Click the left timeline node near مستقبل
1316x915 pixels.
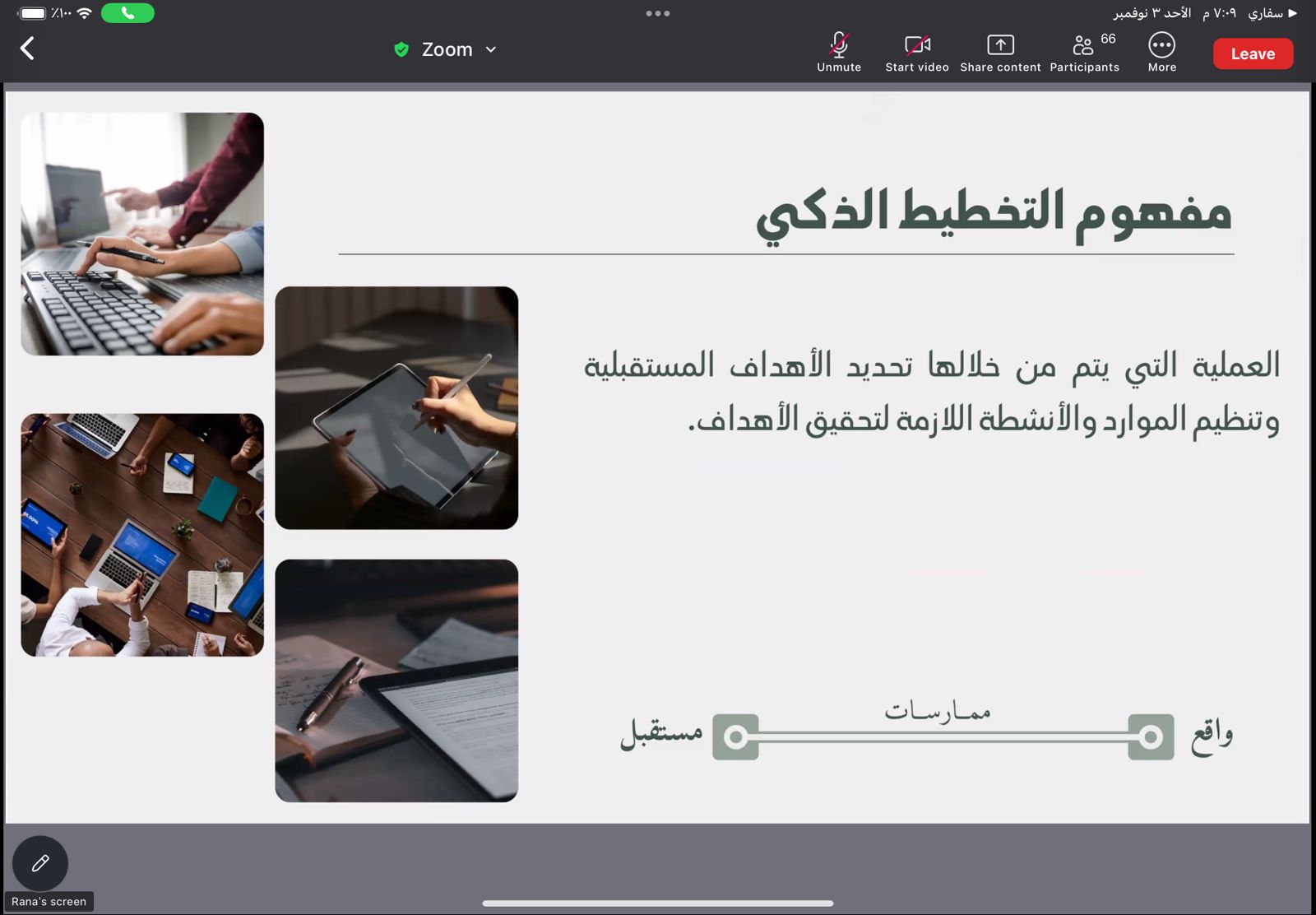coord(735,736)
